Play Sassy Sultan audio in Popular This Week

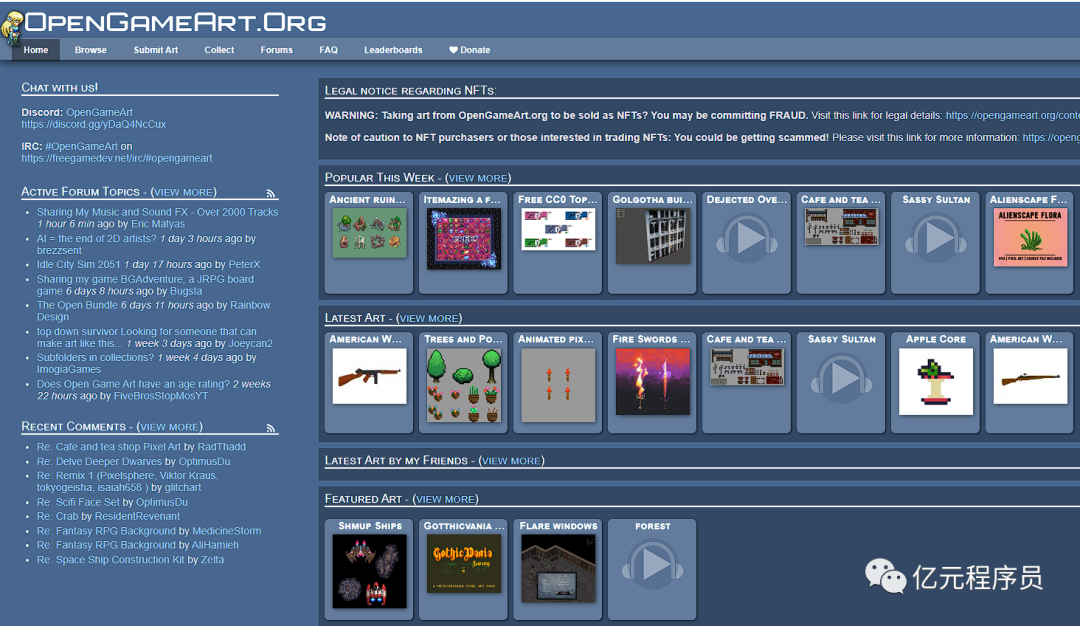[x=935, y=238]
